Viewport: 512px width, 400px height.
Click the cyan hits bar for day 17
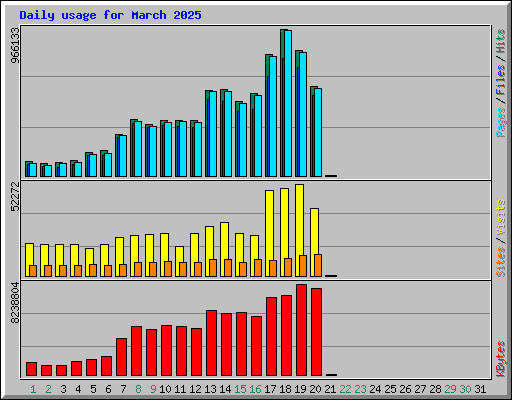point(273,116)
